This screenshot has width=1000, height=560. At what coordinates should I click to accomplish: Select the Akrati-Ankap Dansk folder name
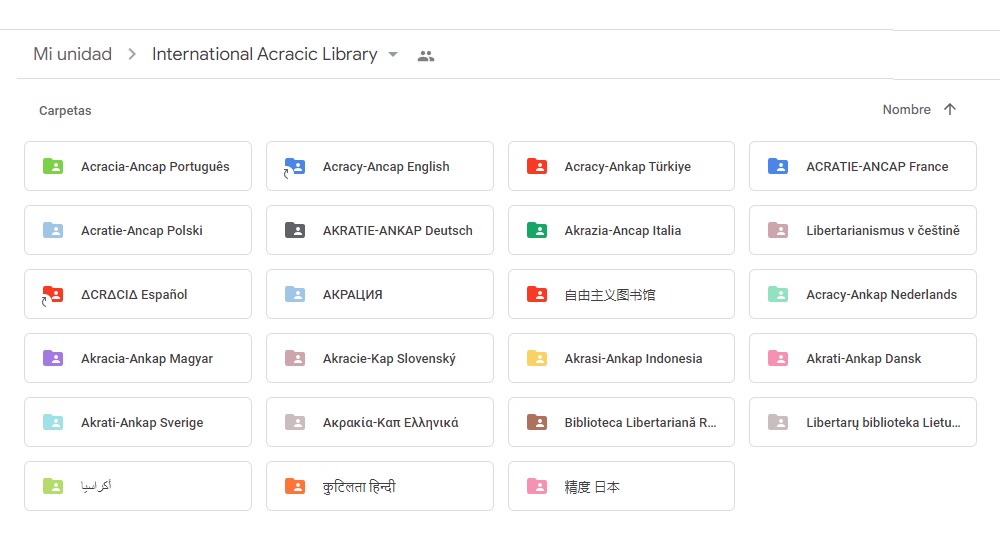[x=864, y=358]
